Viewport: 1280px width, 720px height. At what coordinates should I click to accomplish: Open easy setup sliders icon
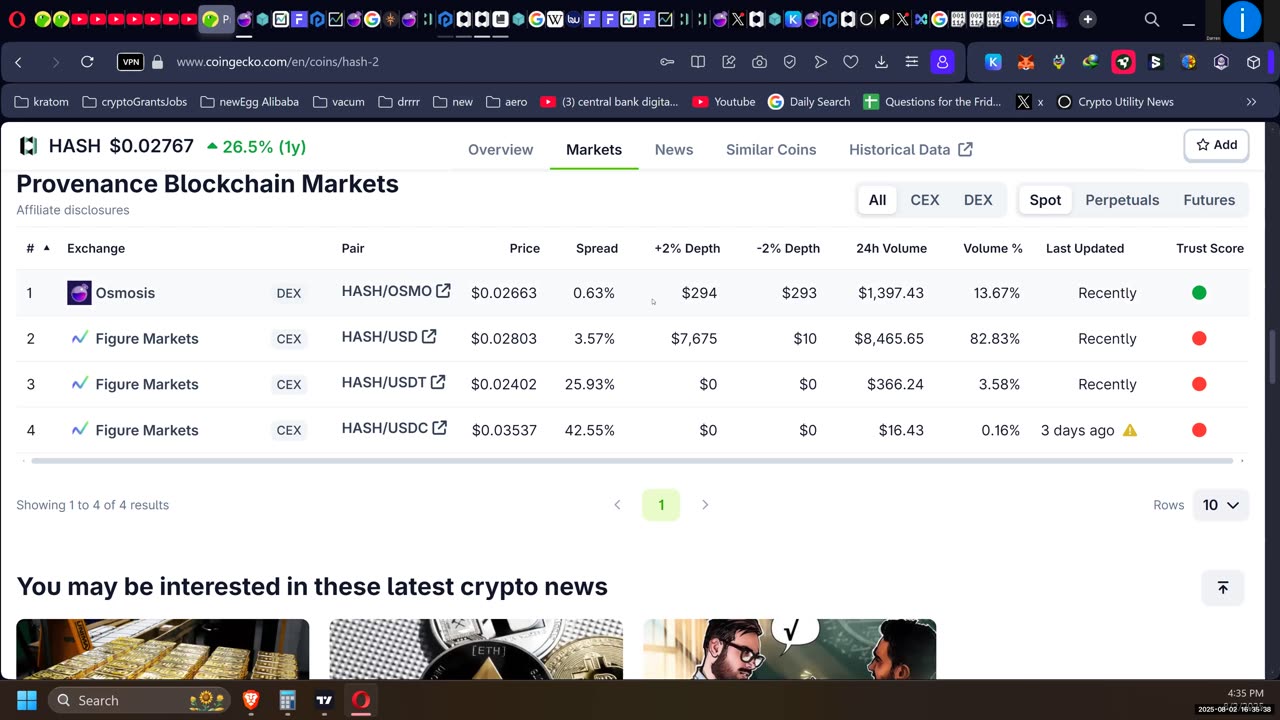pos(912,62)
